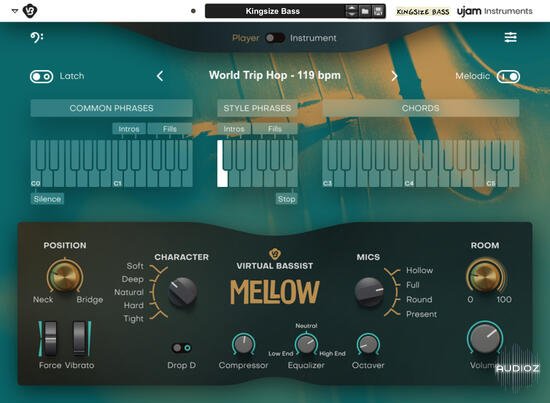550x403 pixels.
Task: Save preset with the floppy disk icon
Action: 378,11
